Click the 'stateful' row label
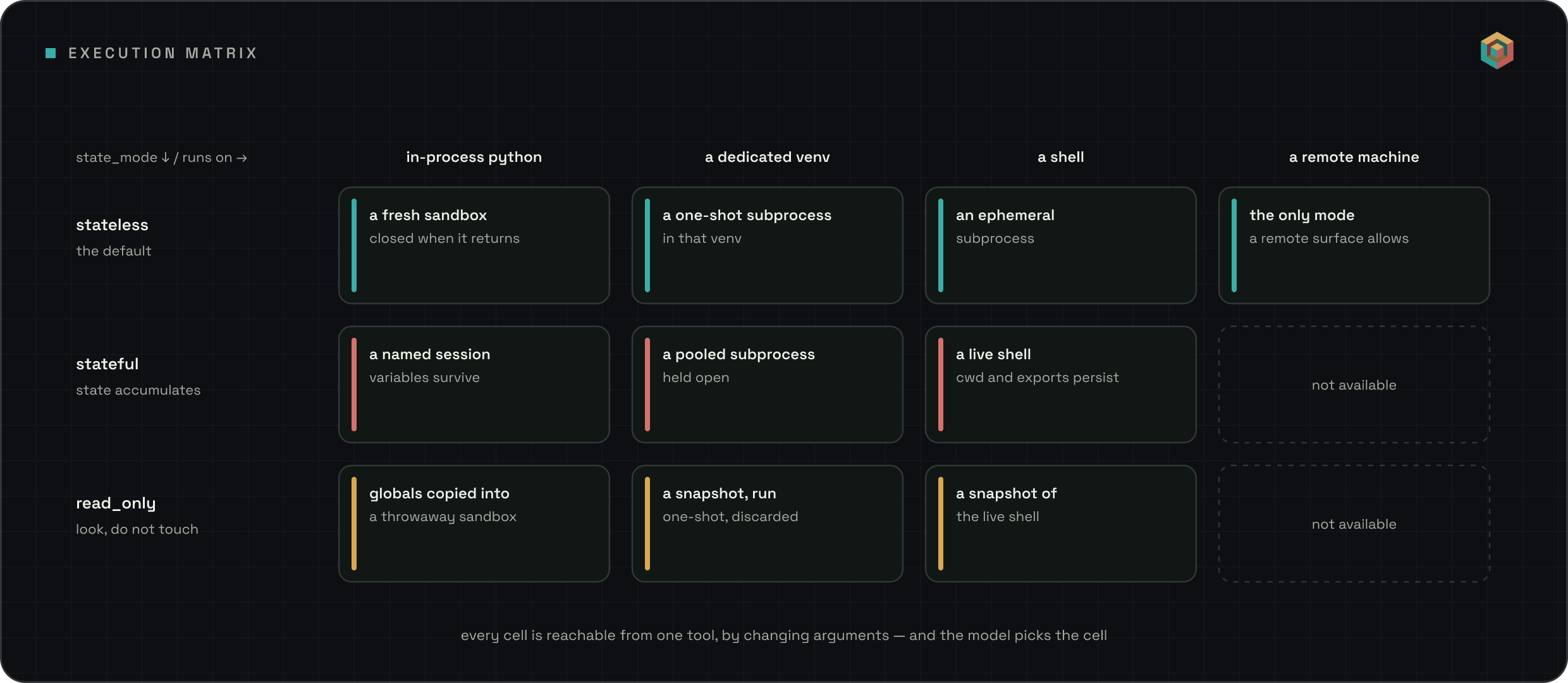The image size is (1568, 683). 107,364
